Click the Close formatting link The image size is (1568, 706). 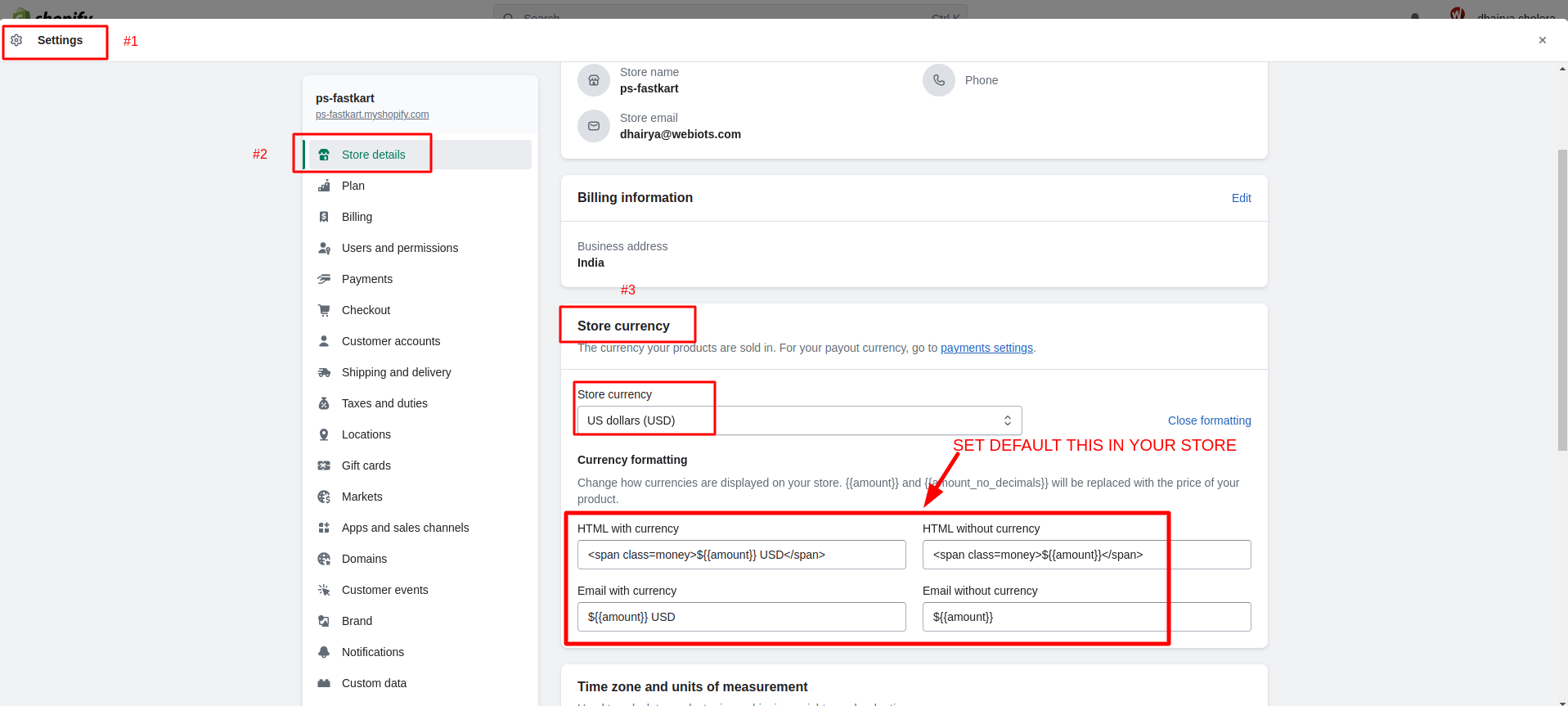tap(1209, 420)
